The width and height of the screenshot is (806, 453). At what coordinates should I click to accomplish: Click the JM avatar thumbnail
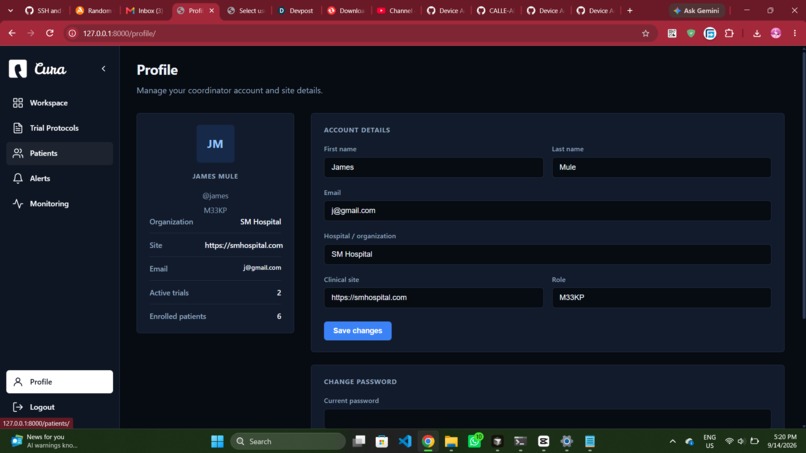[215, 144]
